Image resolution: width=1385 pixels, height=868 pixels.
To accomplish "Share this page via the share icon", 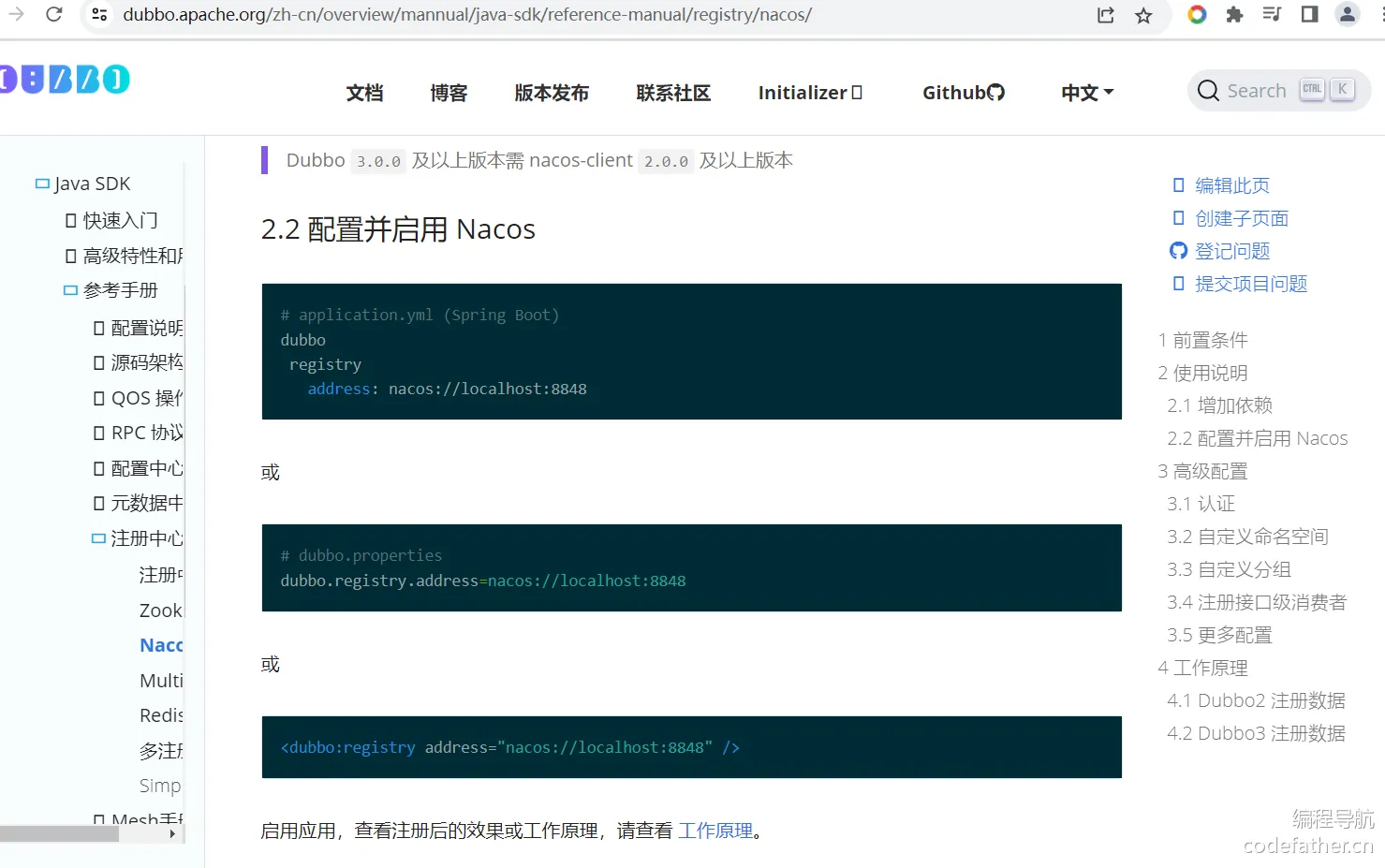I will 1106,15.
